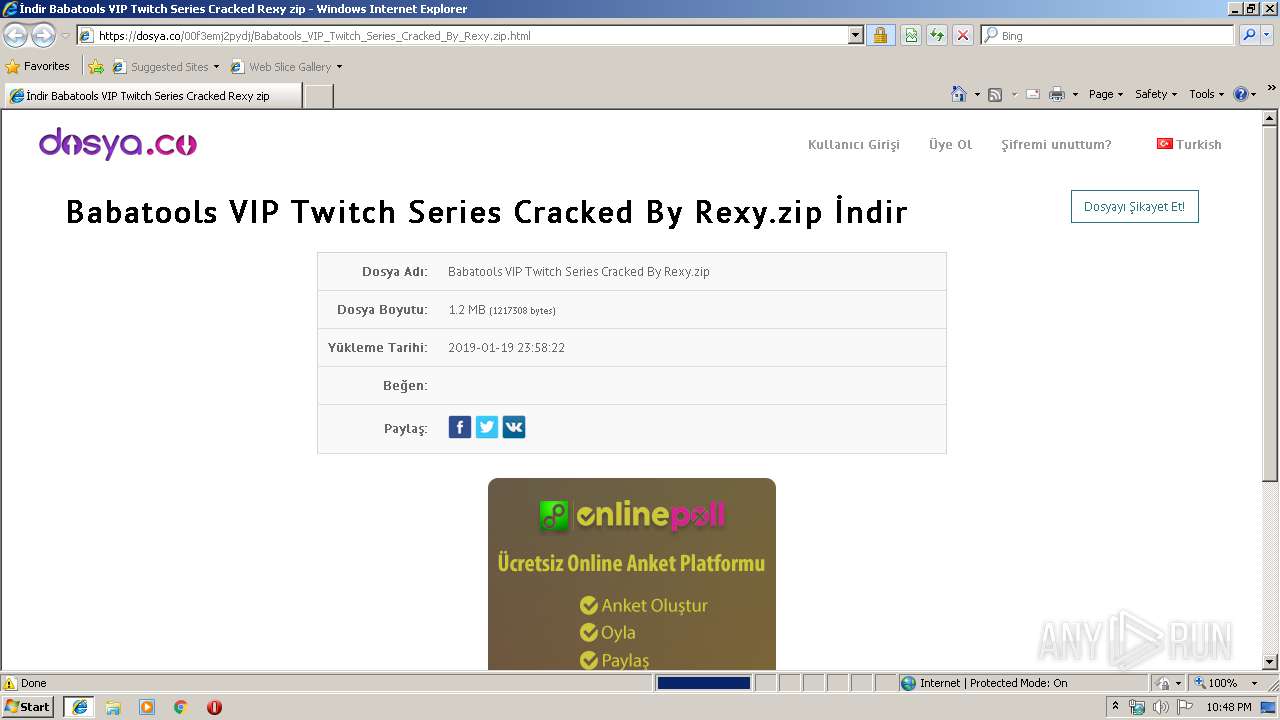Click the Bing search magnifier button
This screenshot has width=1280, height=720.
[1249, 36]
